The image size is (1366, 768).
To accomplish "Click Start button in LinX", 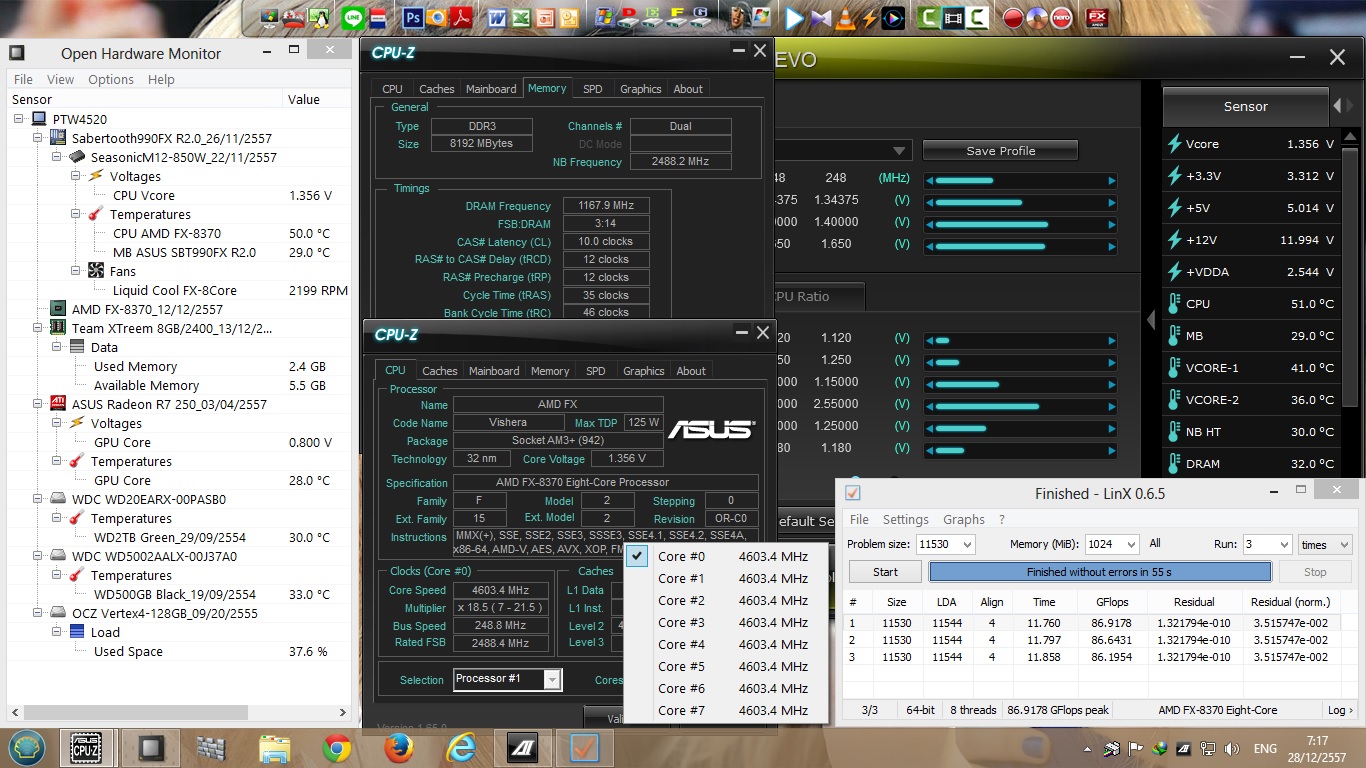I will click(x=886, y=572).
